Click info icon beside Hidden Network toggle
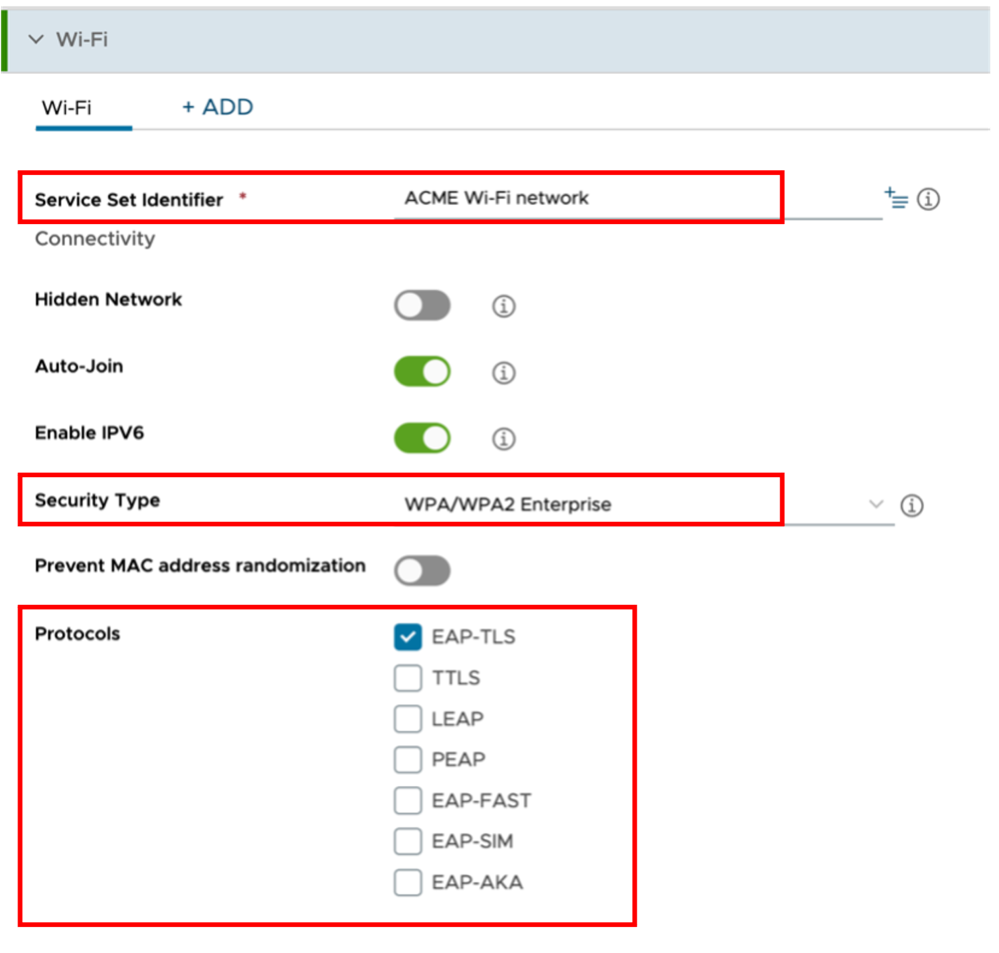The height and width of the screenshot is (953, 999). [x=504, y=306]
